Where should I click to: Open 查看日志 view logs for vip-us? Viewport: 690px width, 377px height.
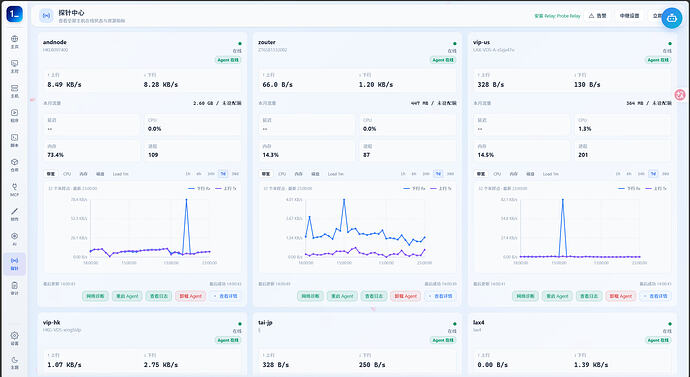pos(589,296)
